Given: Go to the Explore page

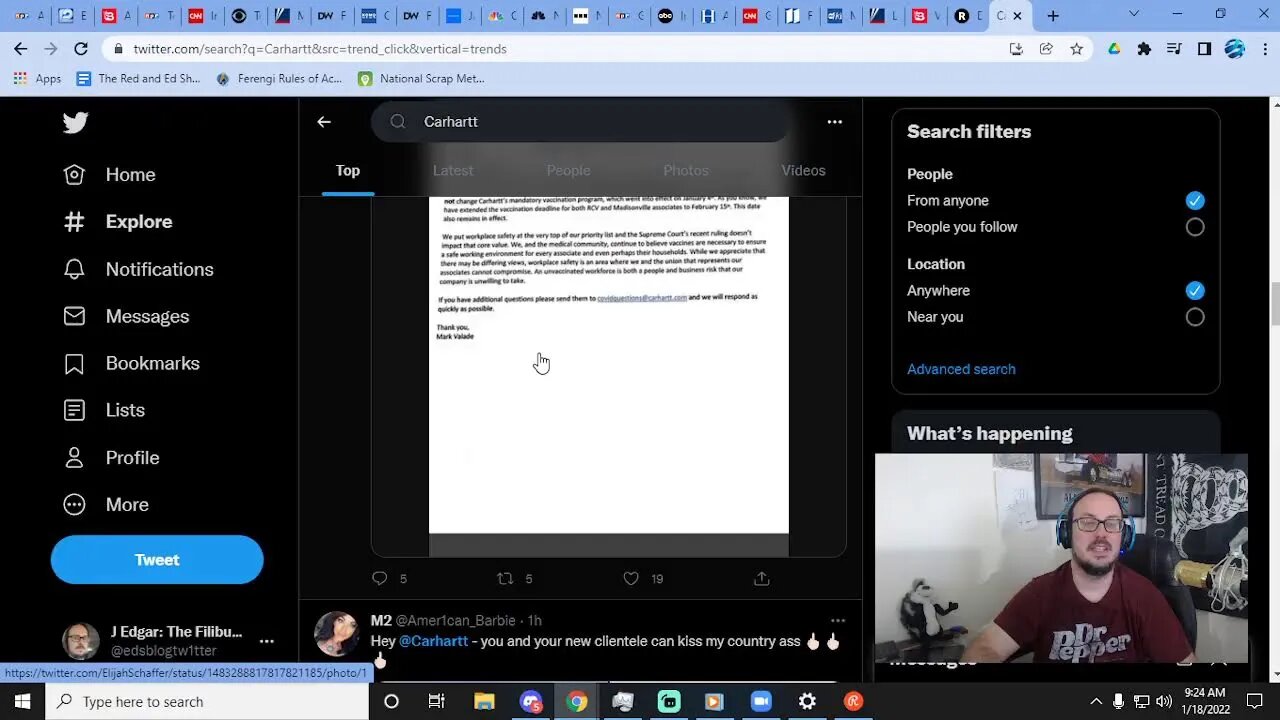Looking at the screenshot, I should click(x=117, y=221).
